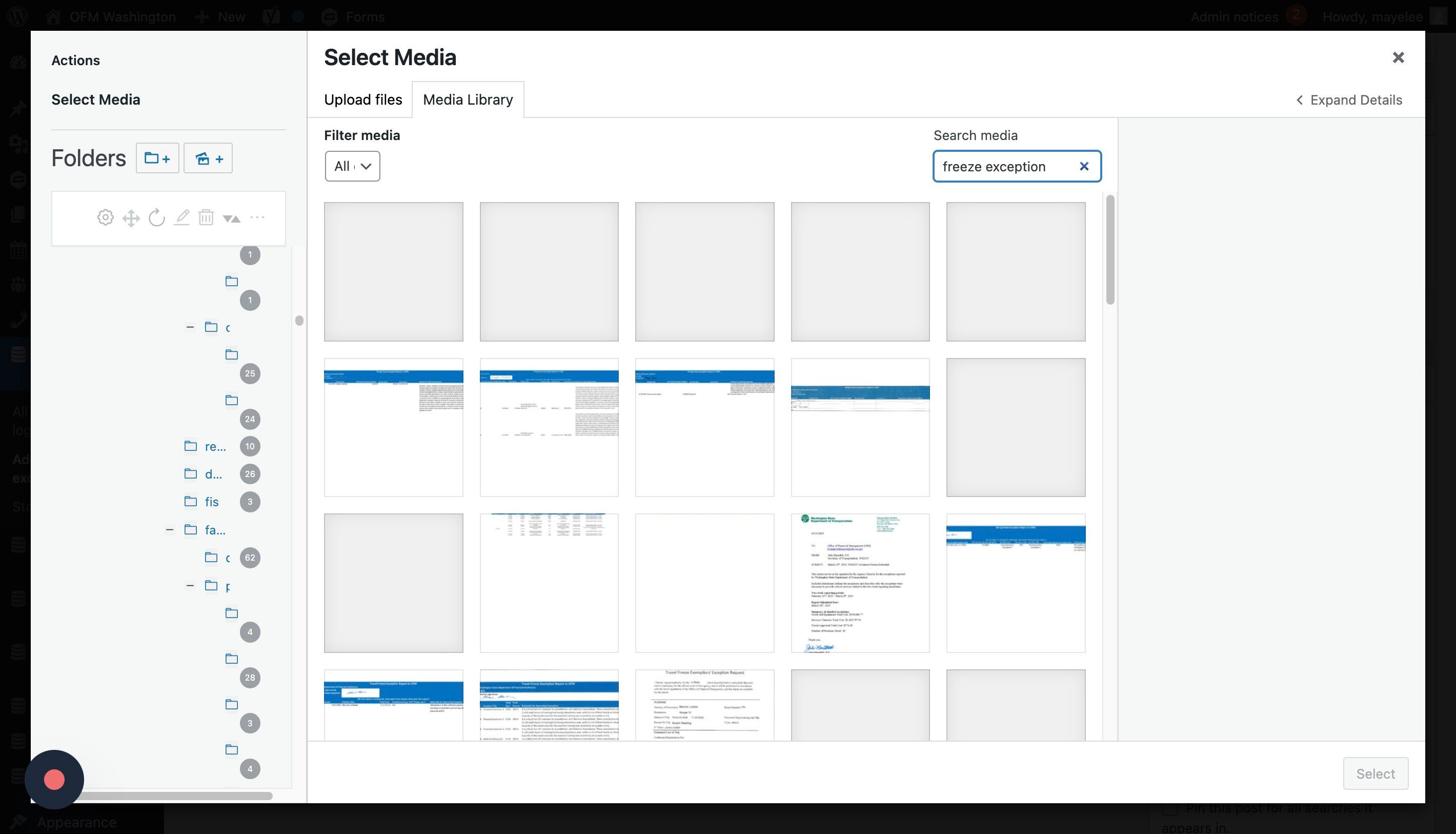Click the delete folder trash icon
The width and height of the screenshot is (1456, 834).
tap(206, 217)
